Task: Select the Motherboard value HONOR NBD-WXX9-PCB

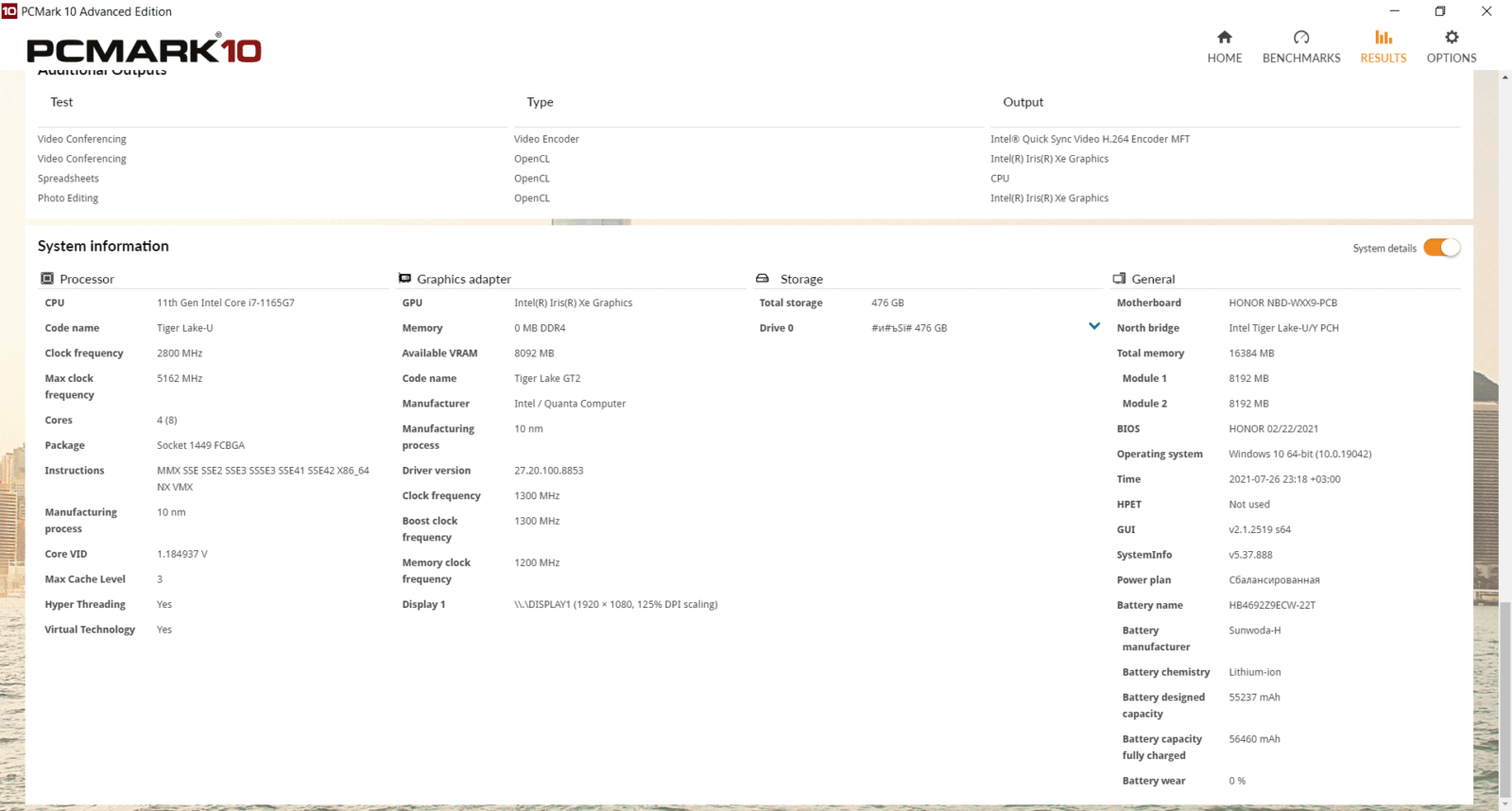Action: pos(1283,303)
